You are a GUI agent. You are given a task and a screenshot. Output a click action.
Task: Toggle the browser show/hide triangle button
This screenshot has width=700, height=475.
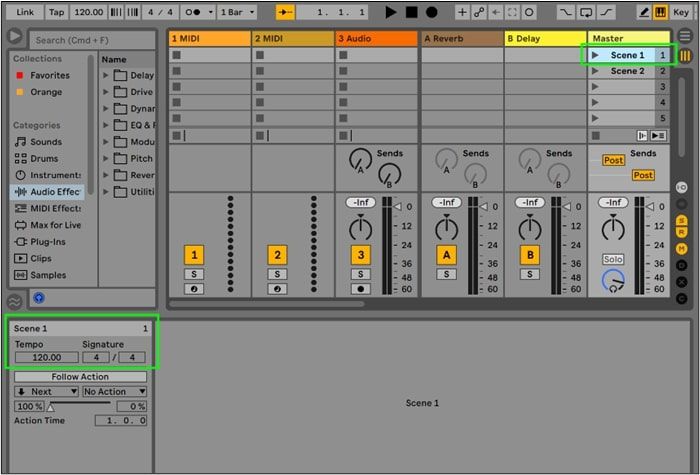point(15,36)
